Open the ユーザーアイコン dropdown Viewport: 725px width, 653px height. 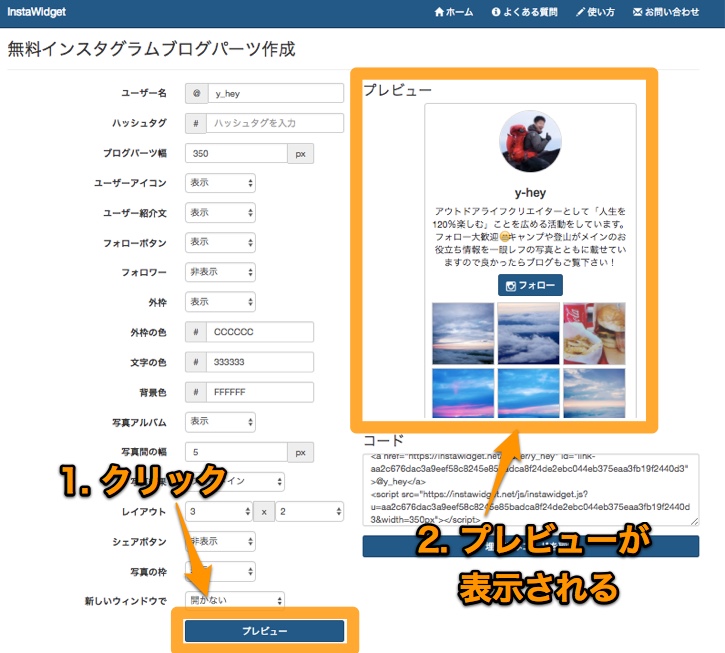coord(220,183)
